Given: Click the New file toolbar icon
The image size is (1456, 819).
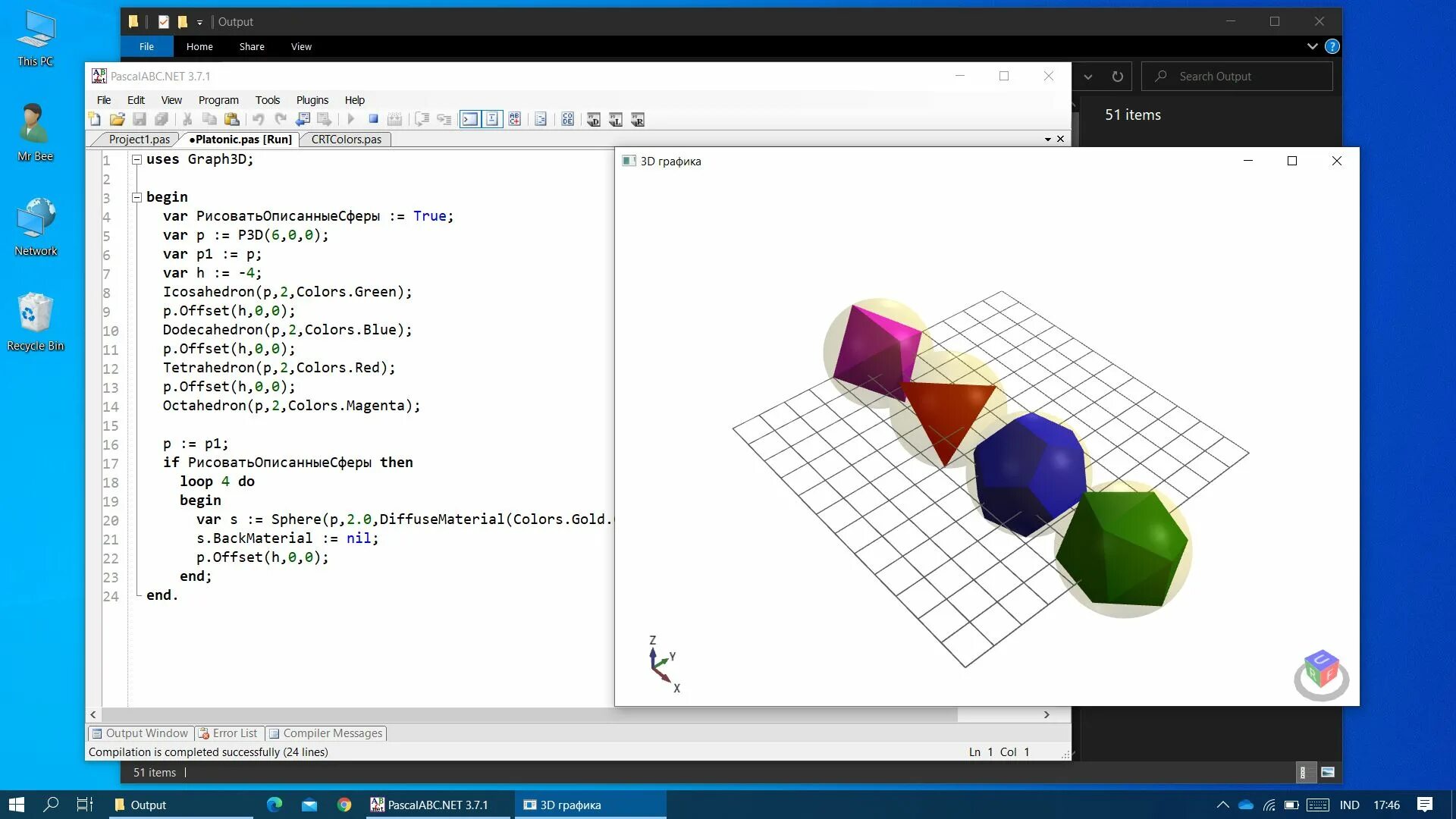Looking at the screenshot, I should pos(95,119).
